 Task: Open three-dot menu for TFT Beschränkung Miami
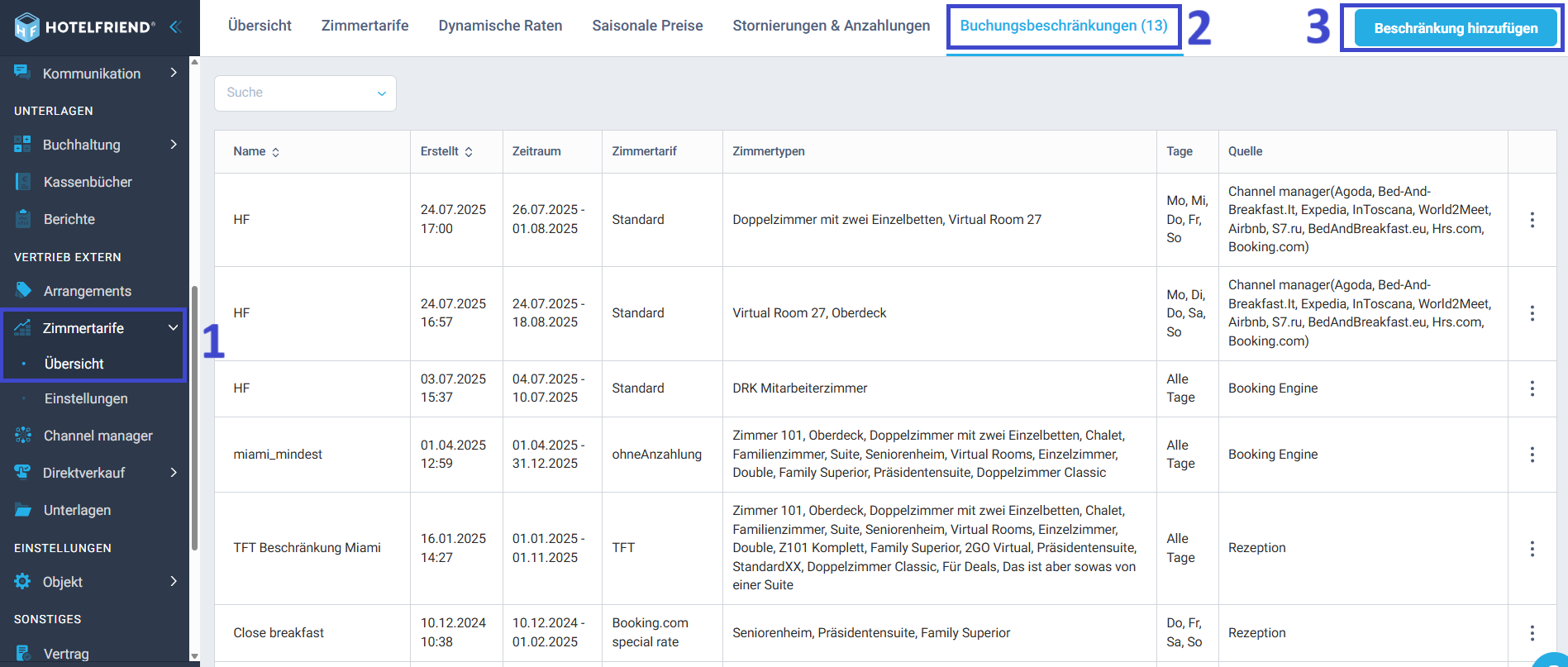[1532, 548]
